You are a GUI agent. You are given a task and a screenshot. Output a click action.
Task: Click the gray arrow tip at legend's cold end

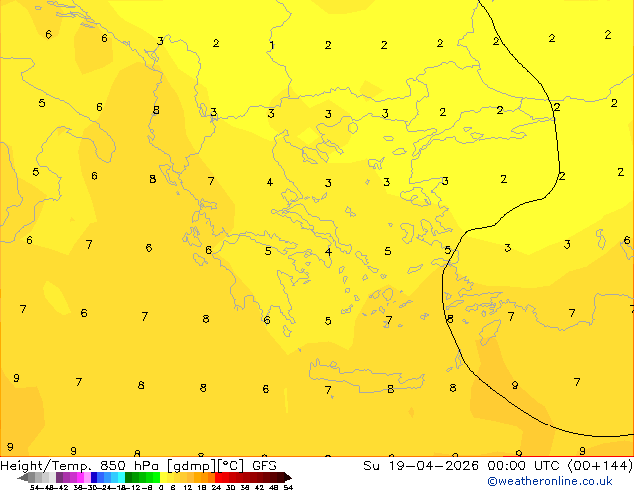[x=23, y=477]
